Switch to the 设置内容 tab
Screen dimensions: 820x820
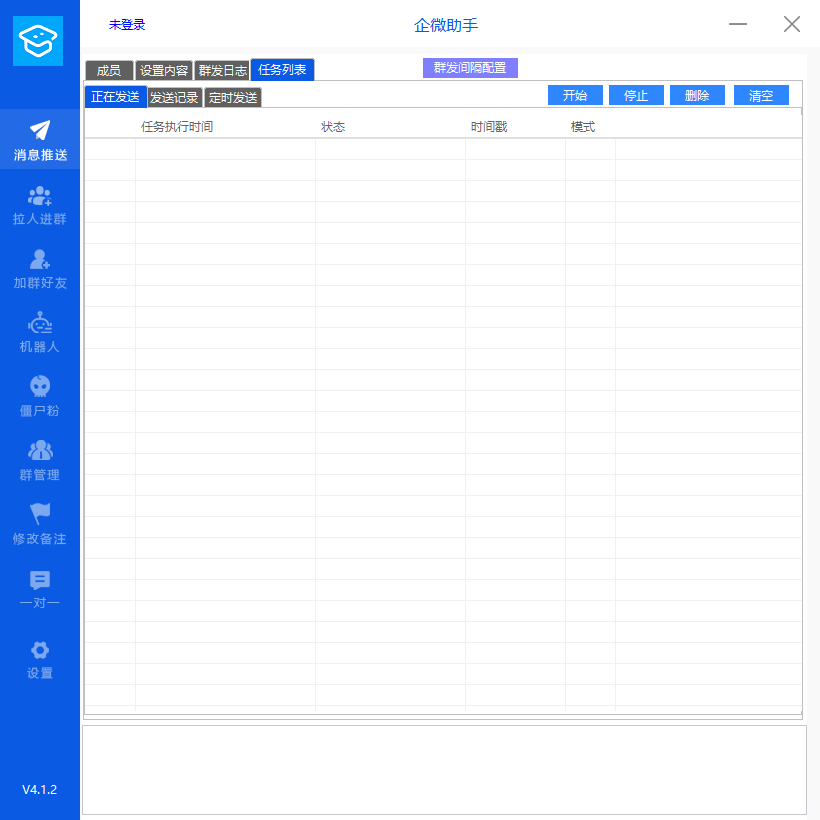click(x=164, y=71)
